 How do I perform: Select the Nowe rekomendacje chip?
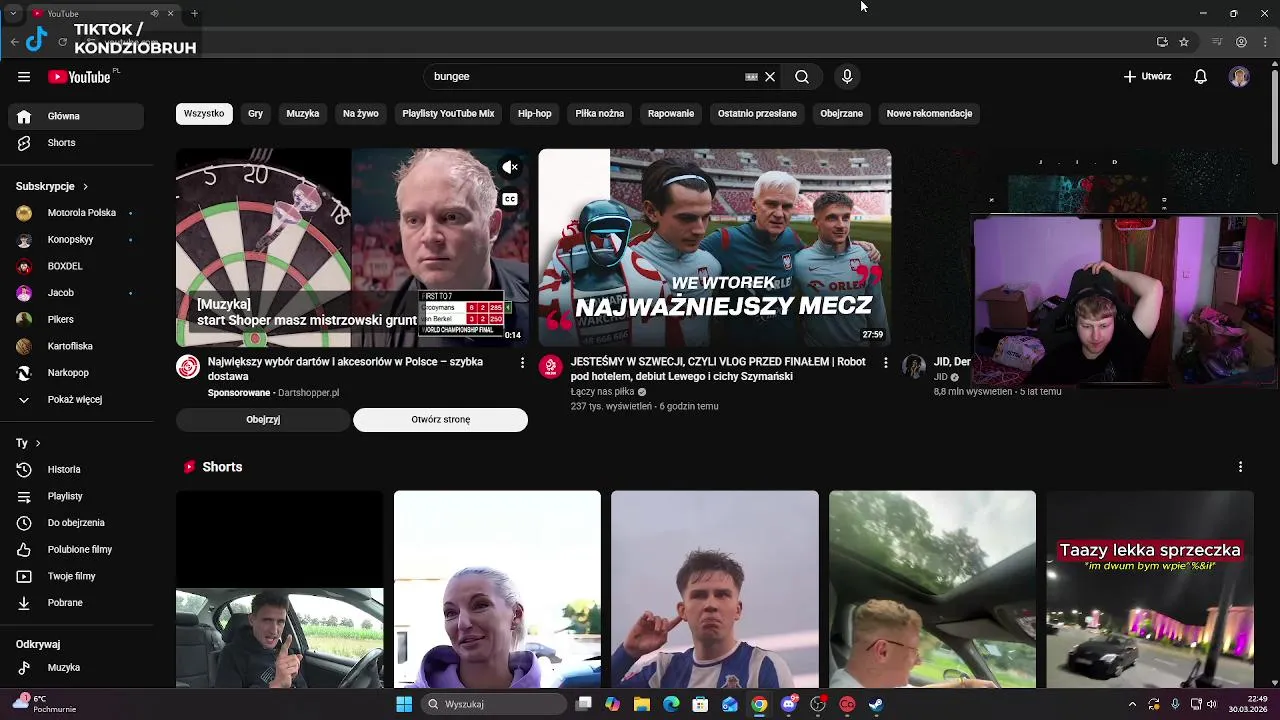929,114
